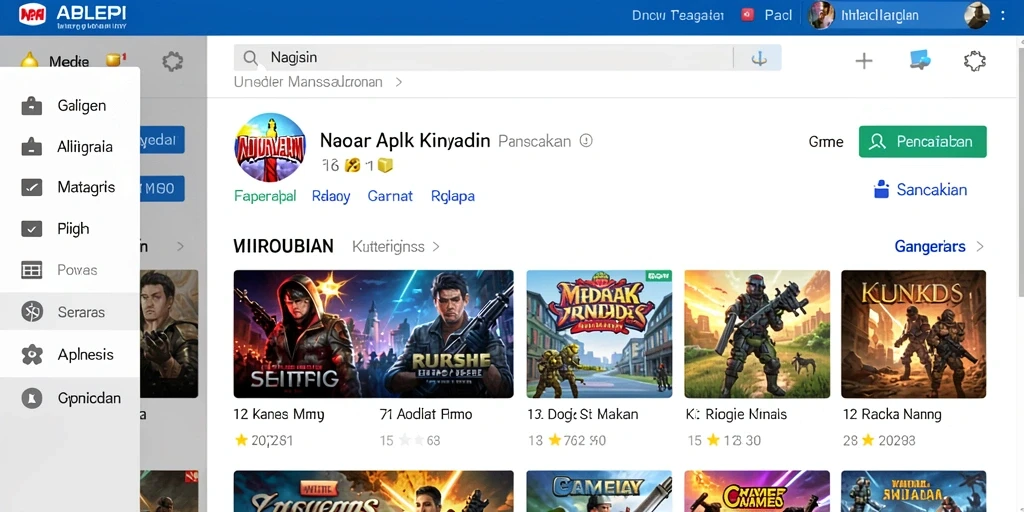Click the anchor download icon in the search bar

[x=758, y=58]
